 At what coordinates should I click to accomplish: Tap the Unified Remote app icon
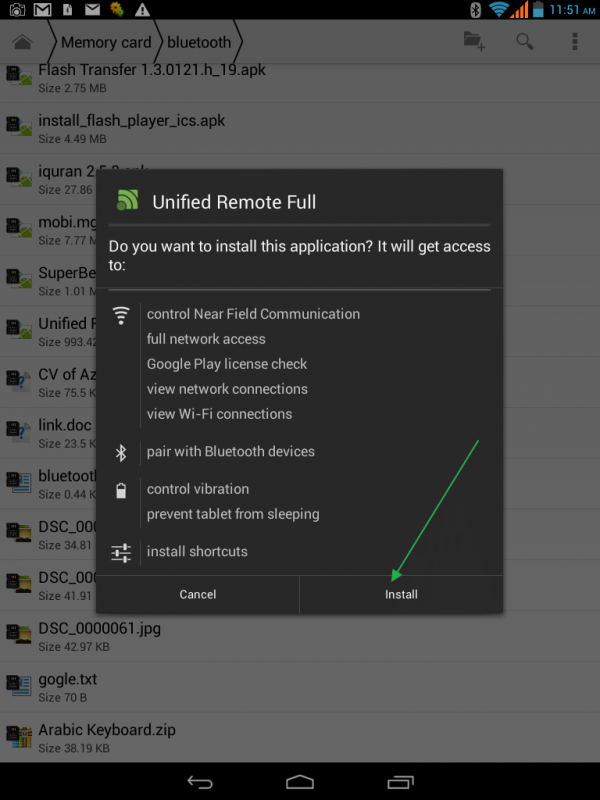(127, 200)
